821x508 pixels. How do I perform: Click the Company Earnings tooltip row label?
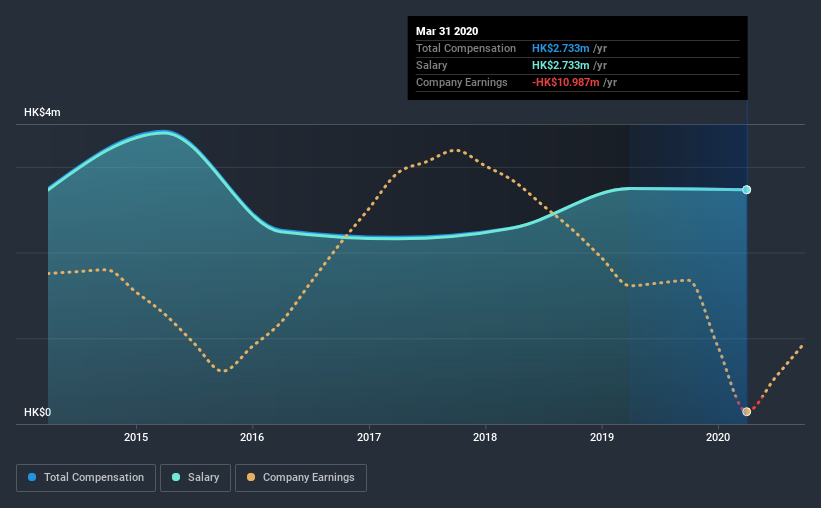click(x=462, y=82)
